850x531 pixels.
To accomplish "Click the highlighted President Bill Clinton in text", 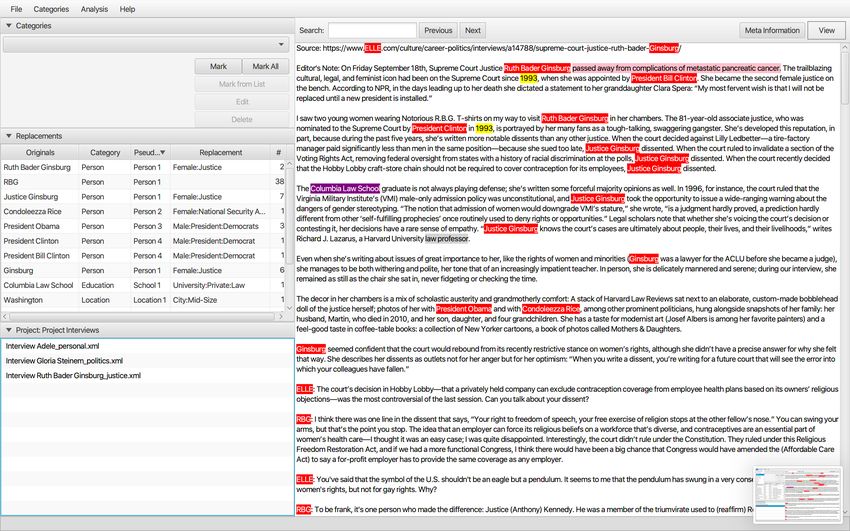I will (x=664, y=78).
